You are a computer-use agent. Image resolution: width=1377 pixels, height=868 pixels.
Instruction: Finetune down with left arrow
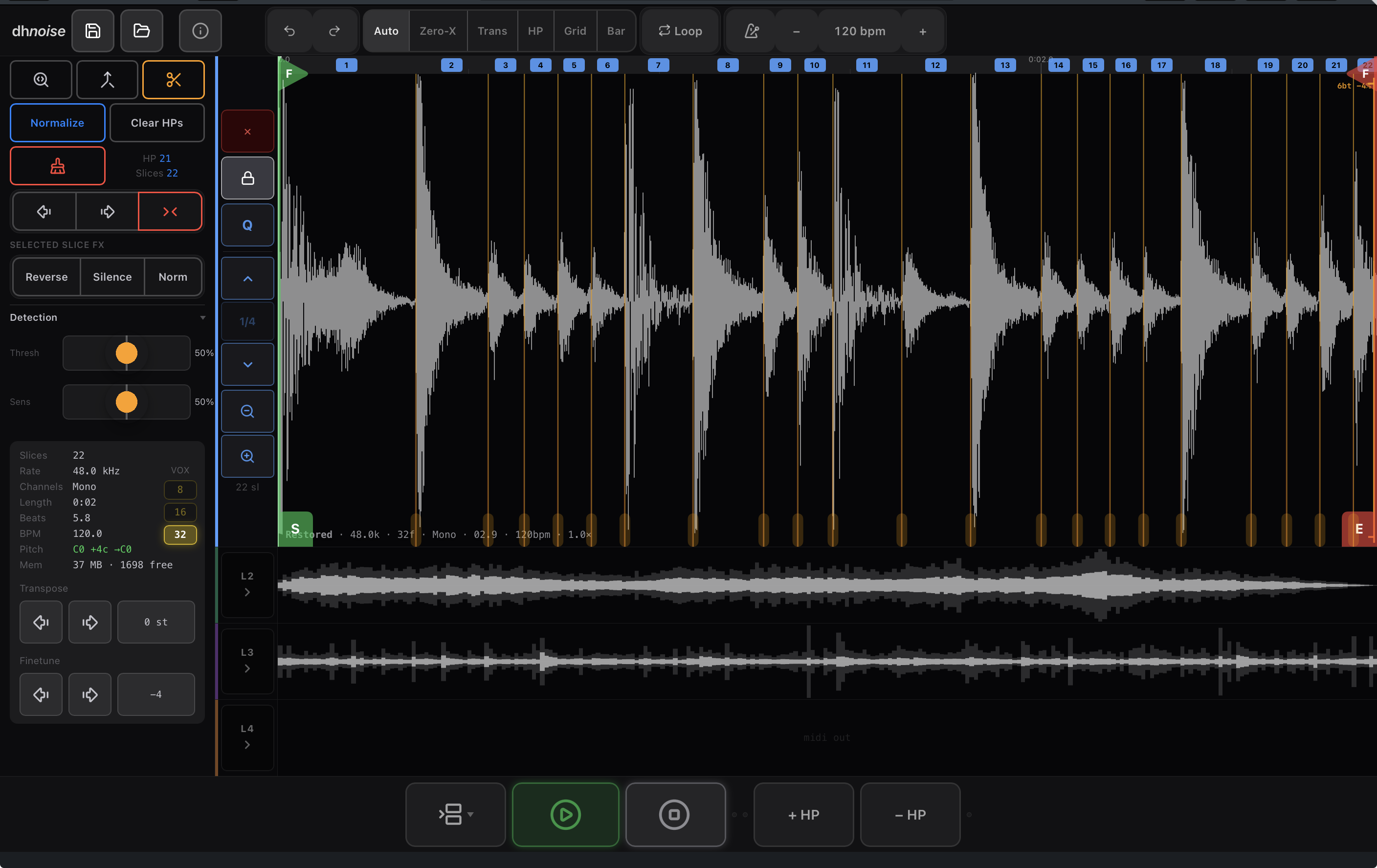[x=41, y=695]
